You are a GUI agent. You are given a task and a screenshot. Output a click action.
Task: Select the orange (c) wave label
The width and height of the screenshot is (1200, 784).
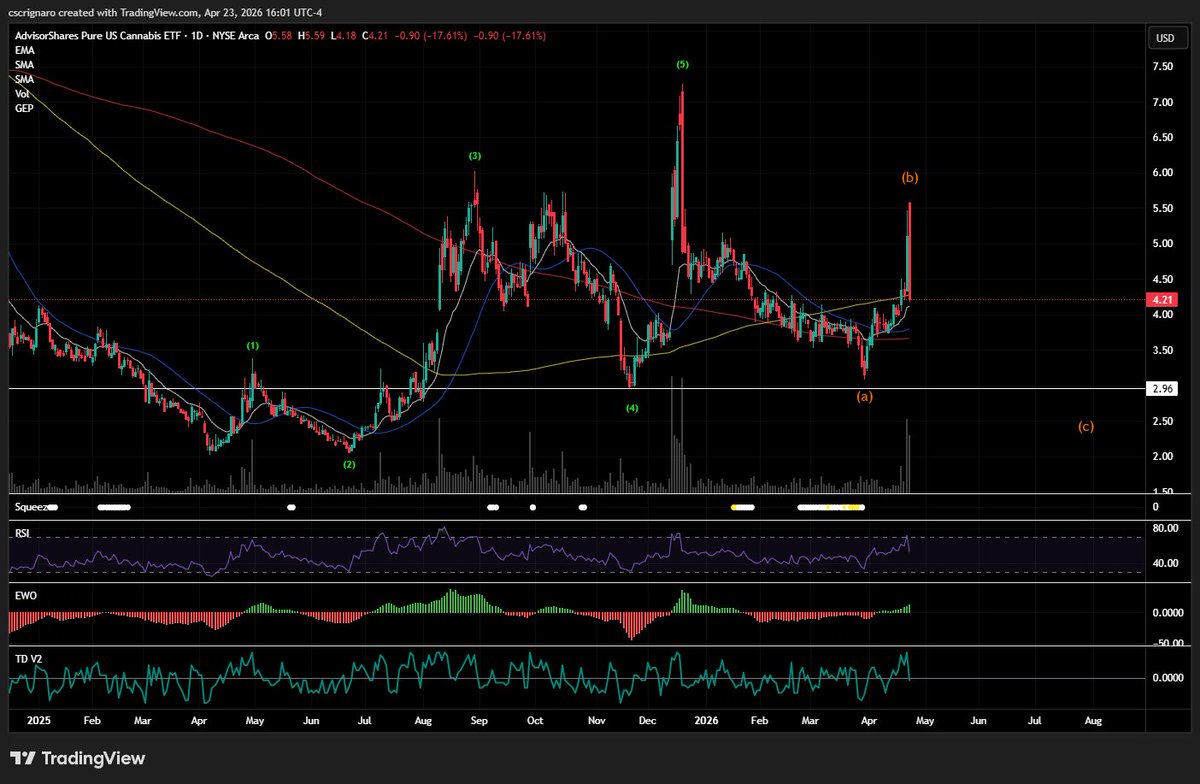click(x=1086, y=427)
